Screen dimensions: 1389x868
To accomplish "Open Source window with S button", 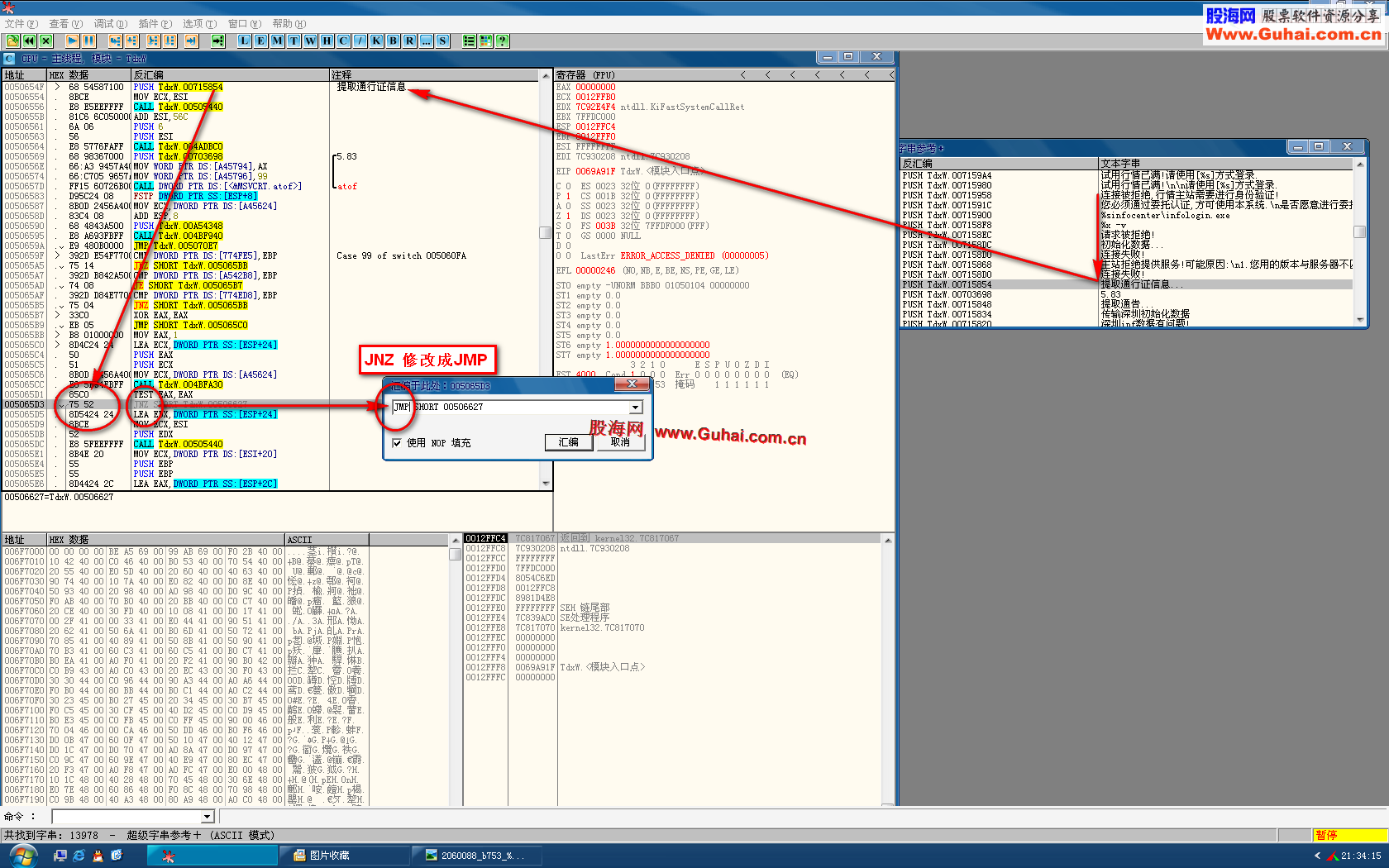I will (443, 41).
